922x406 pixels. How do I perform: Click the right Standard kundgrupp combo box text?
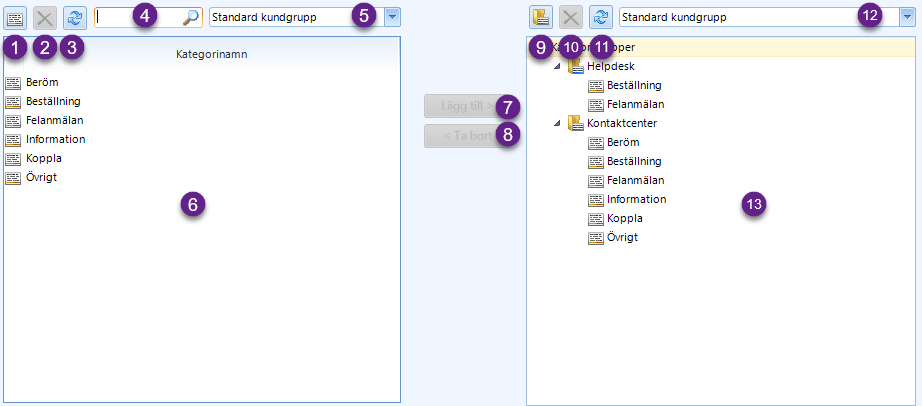674,18
